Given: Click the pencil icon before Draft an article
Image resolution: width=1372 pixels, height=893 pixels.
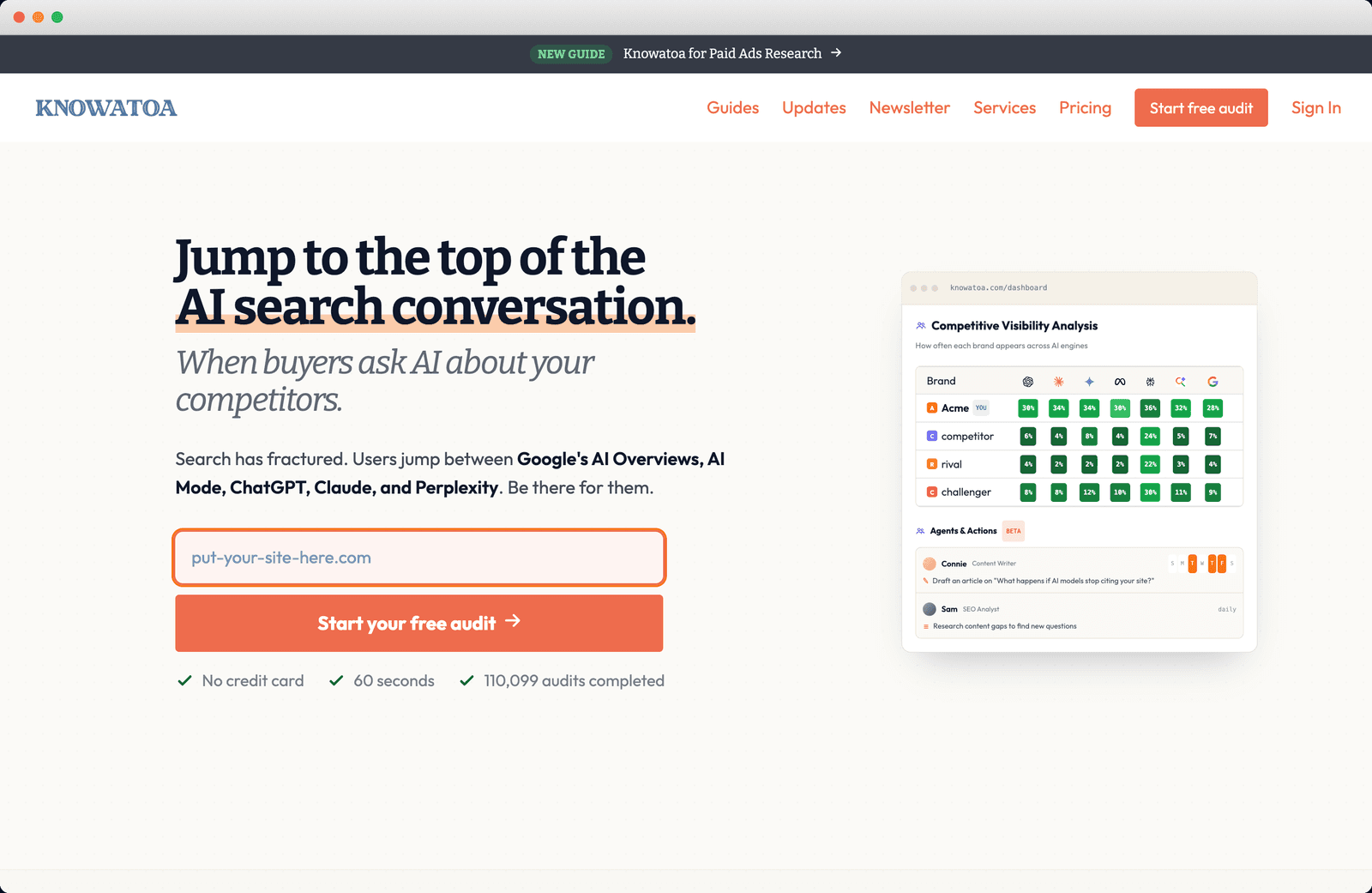Looking at the screenshot, I should (926, 581).
